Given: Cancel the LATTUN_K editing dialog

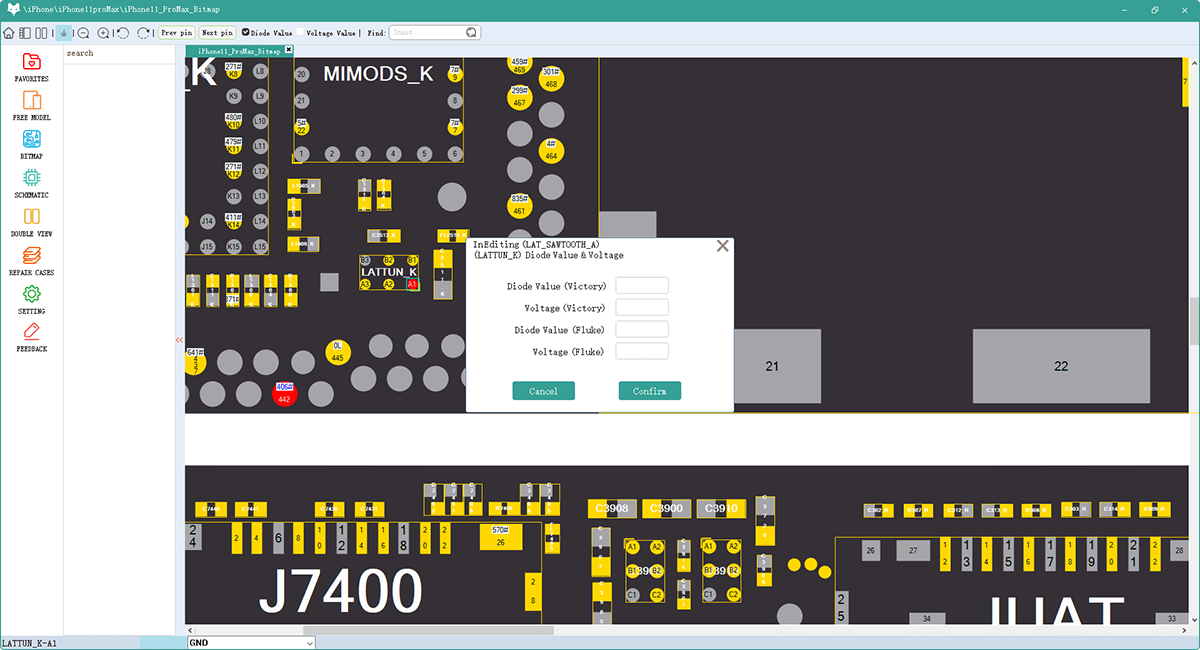Looking at the screenshot, I should (543, 390).
